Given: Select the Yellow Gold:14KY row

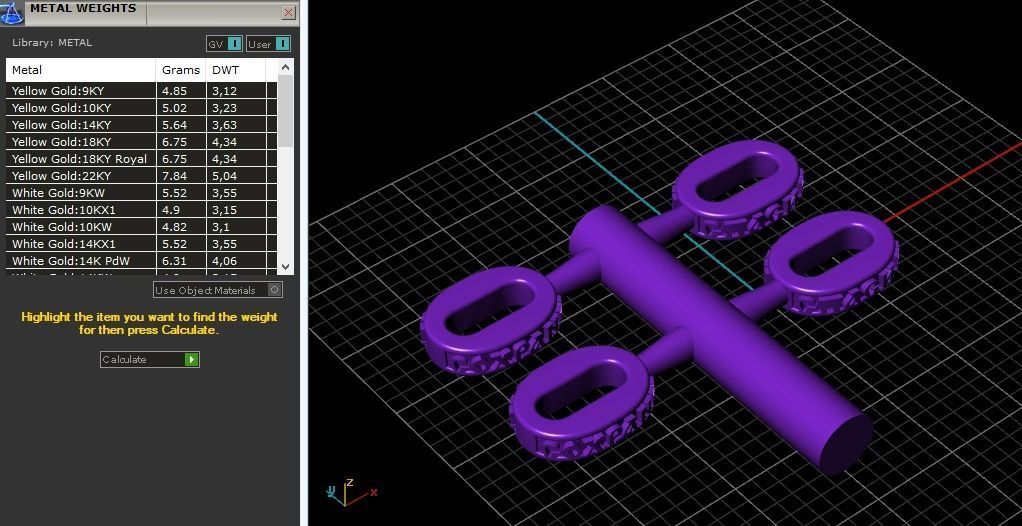Looking at the screenshot, I should pyautogui.click(x=141, y=124).
